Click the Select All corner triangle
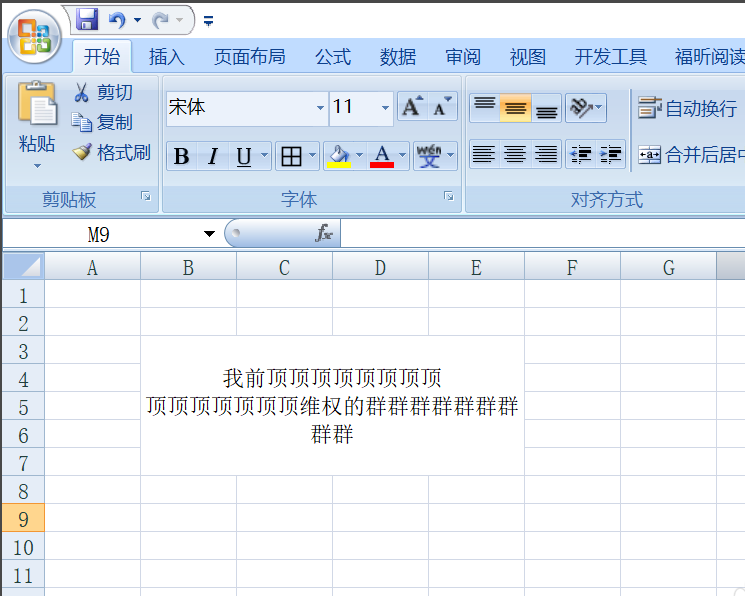Image resolution: width=745 pixels, height=596 pixels. (x=24, y=266)
